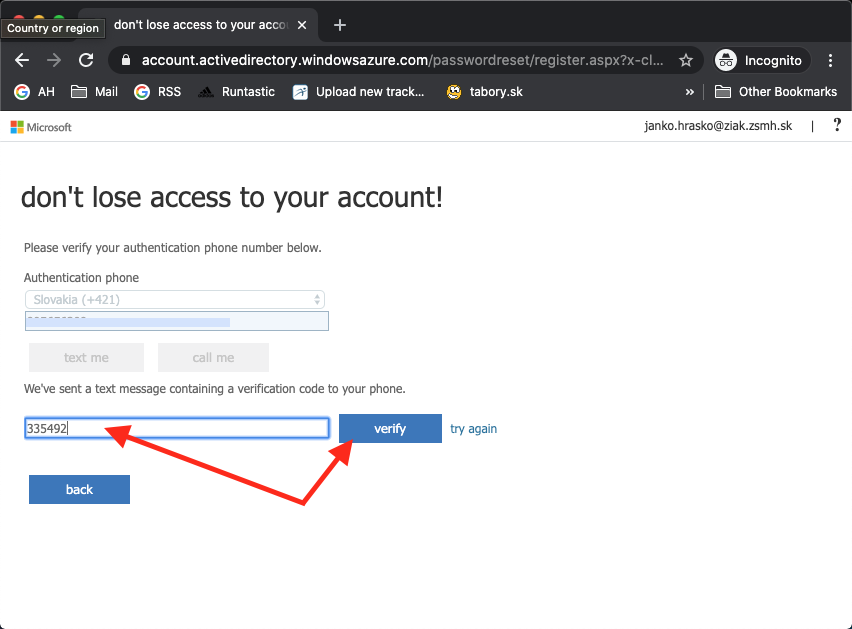Click the browser back arrow
This screenshot has width=852, height=629.
(x=22, y=60)
